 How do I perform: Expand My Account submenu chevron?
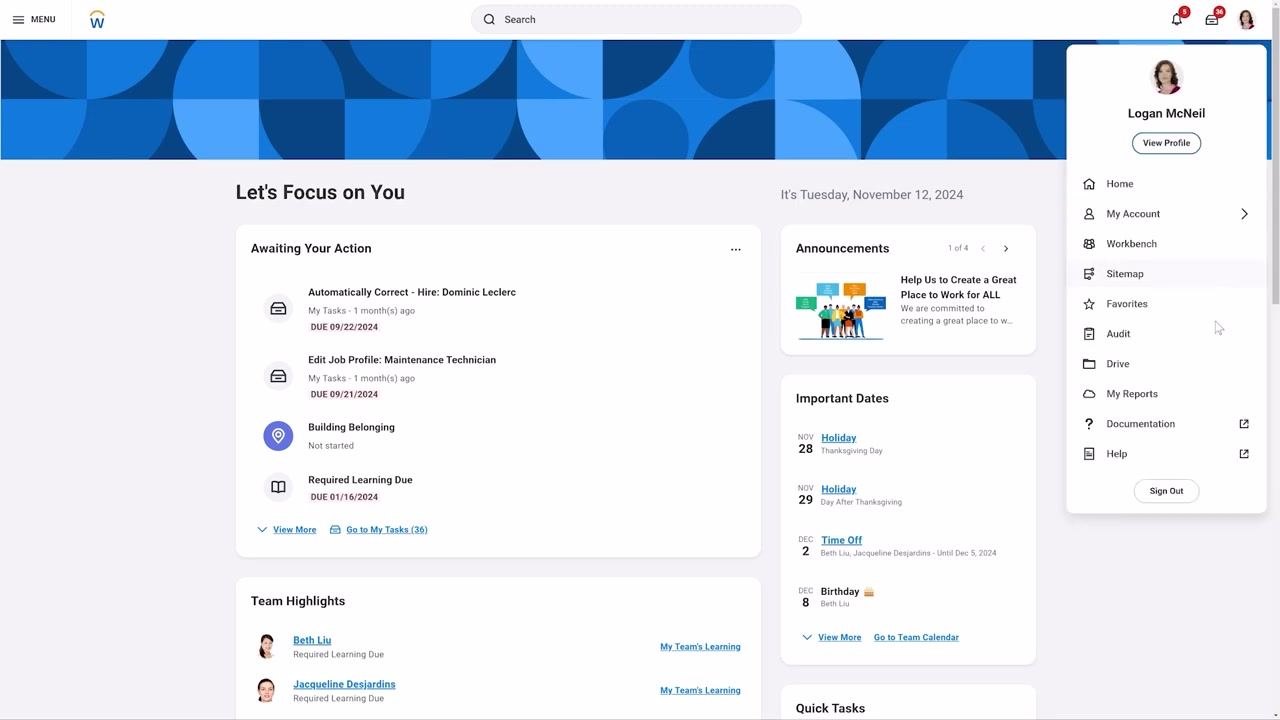pyautogui.click(x=1244, y=214)
